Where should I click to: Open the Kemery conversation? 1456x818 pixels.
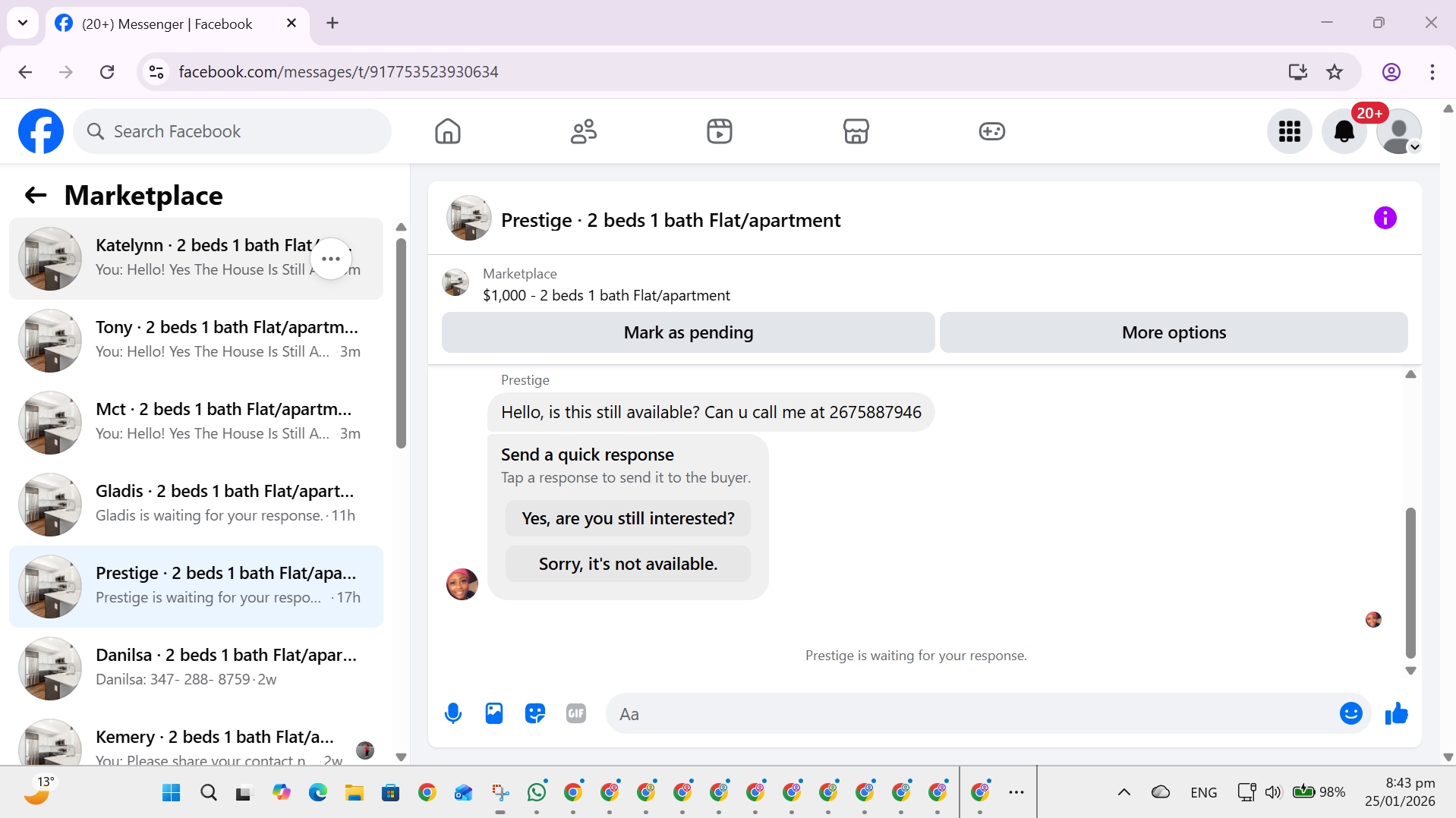[196, 739]
